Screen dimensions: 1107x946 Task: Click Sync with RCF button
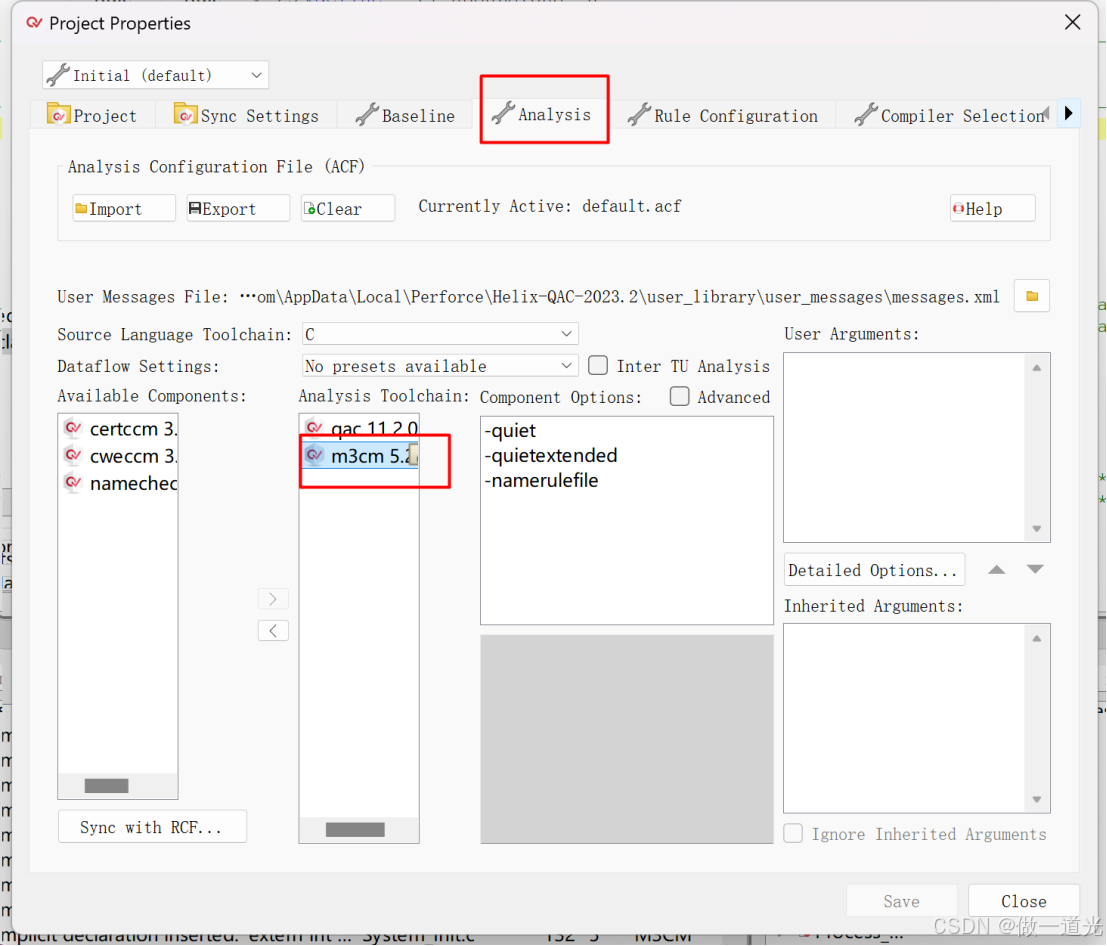(x=152, y=827)
